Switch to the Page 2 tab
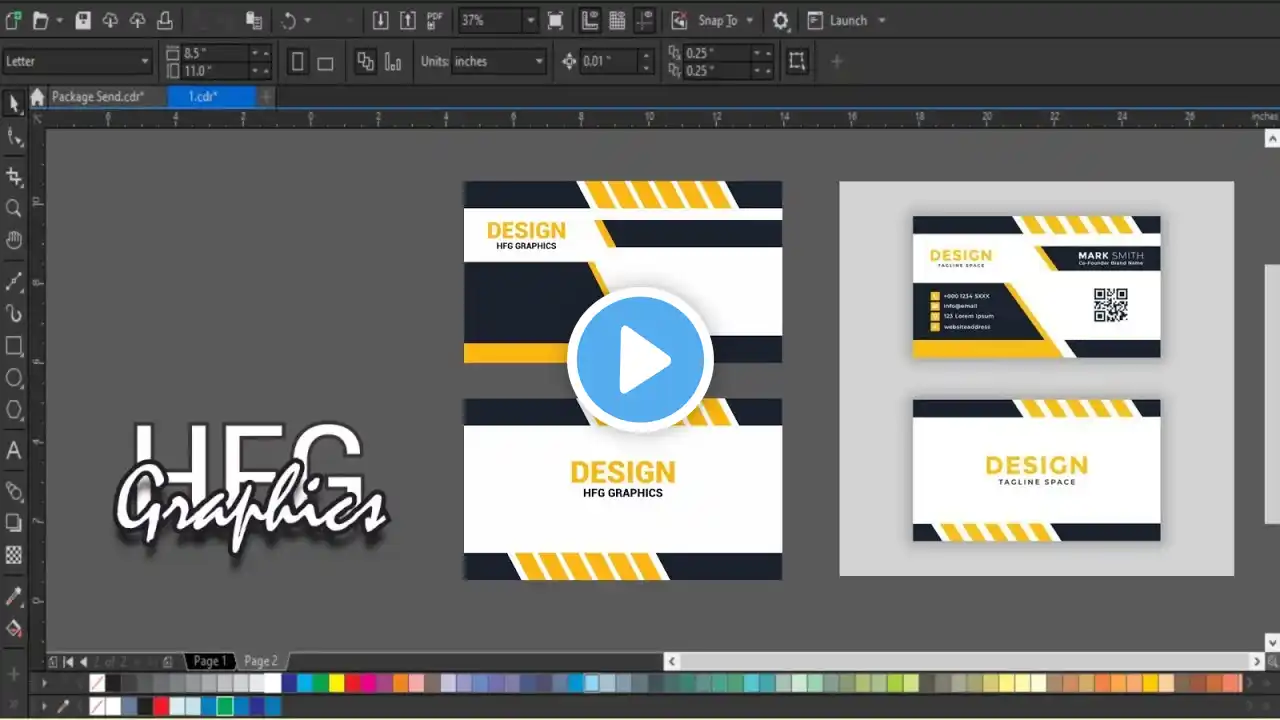This screenshot has height=720, width=1280. (261, 661)
